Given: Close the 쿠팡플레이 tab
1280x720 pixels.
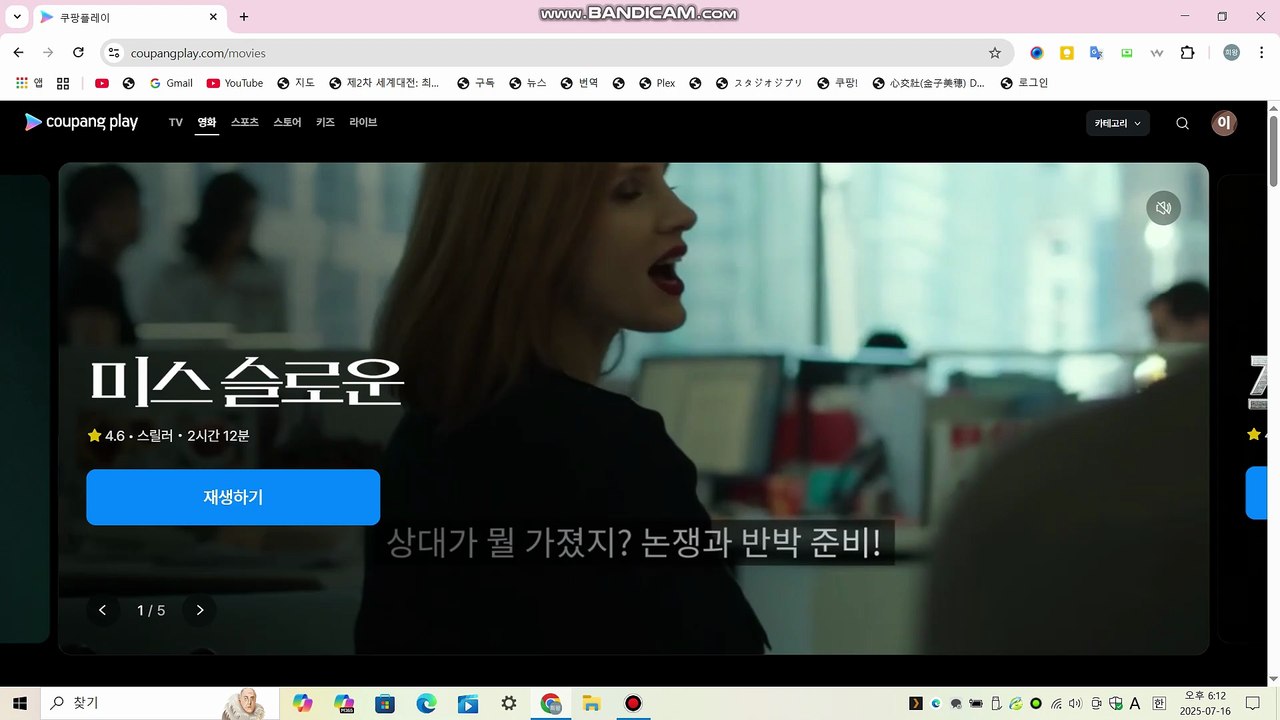Looking at the screenshot, I should 214,17.
